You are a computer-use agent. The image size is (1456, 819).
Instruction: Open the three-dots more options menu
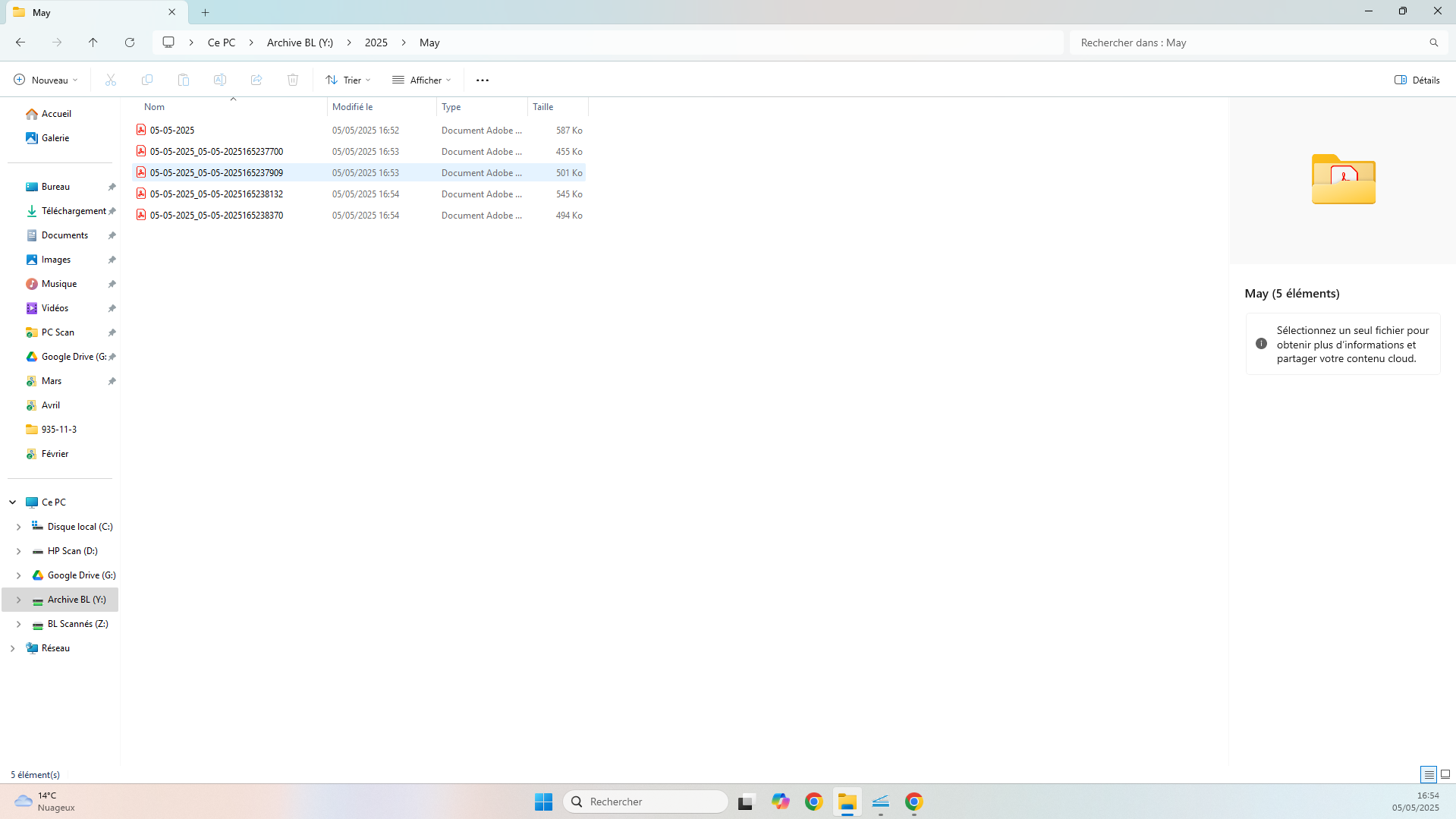coord(483,80)
